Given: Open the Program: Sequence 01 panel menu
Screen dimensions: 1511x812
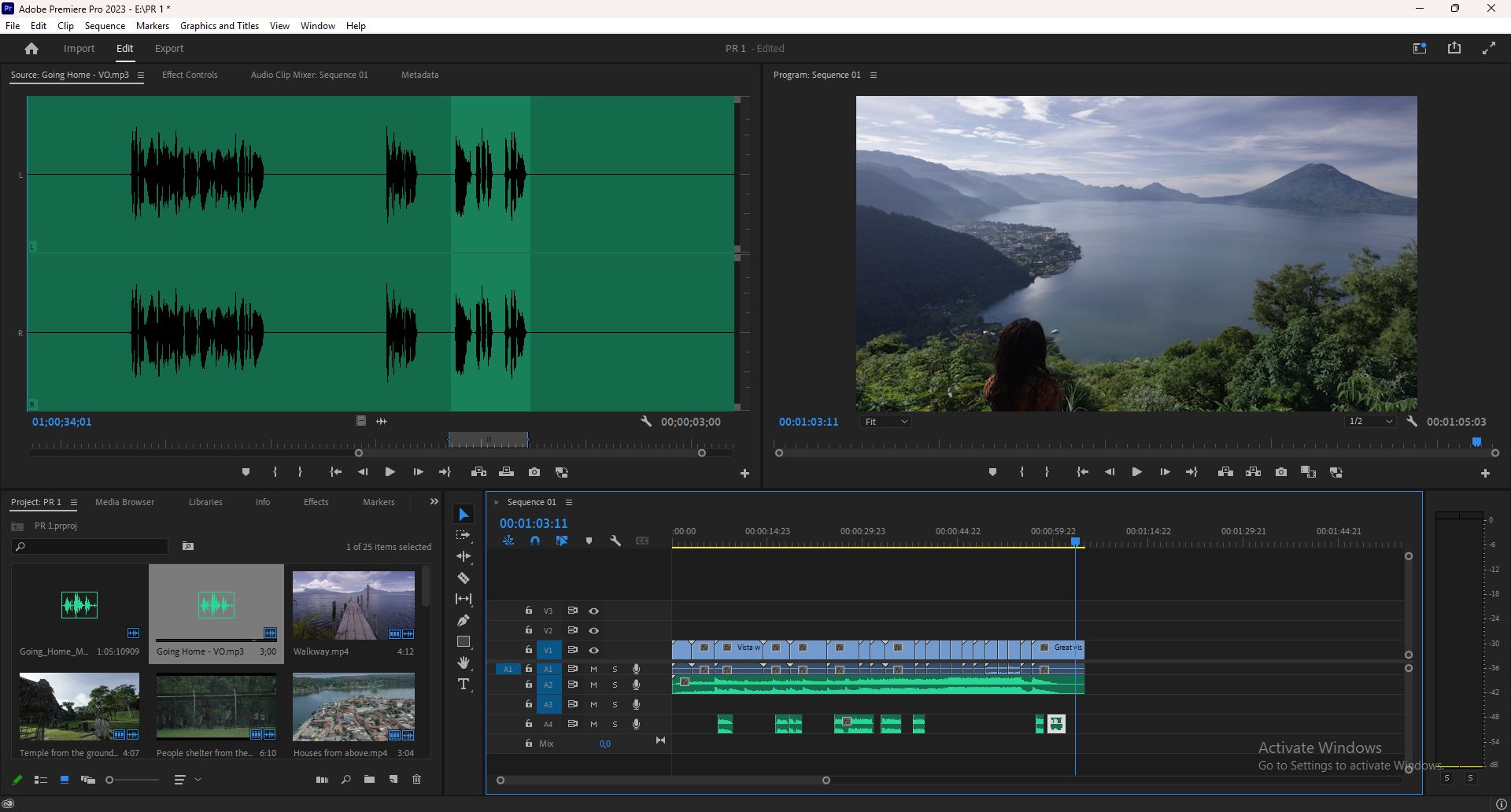Looking at the screenshot, I should 874,76.
